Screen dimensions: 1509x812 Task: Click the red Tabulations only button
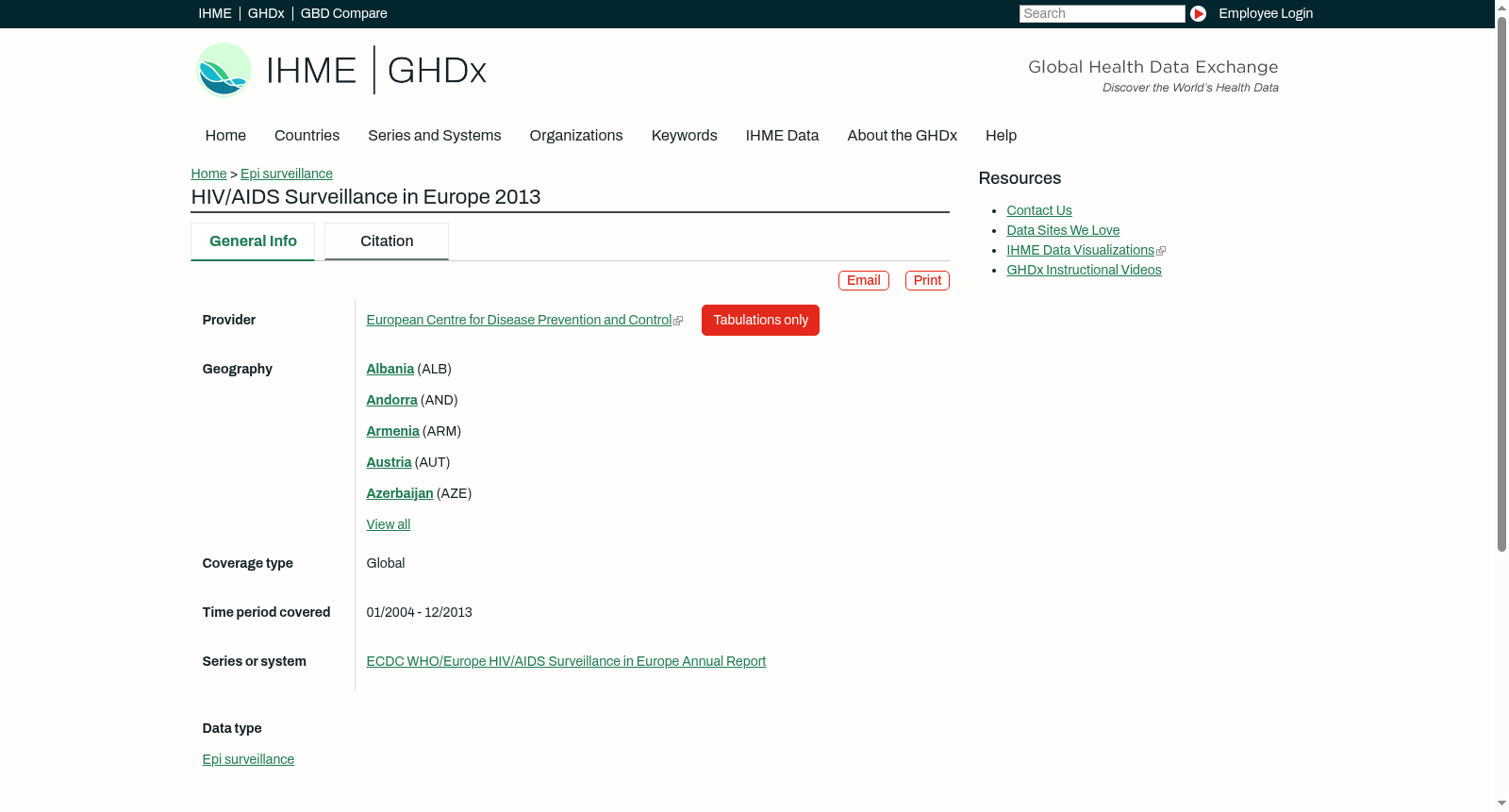click(x=760, y=320)
